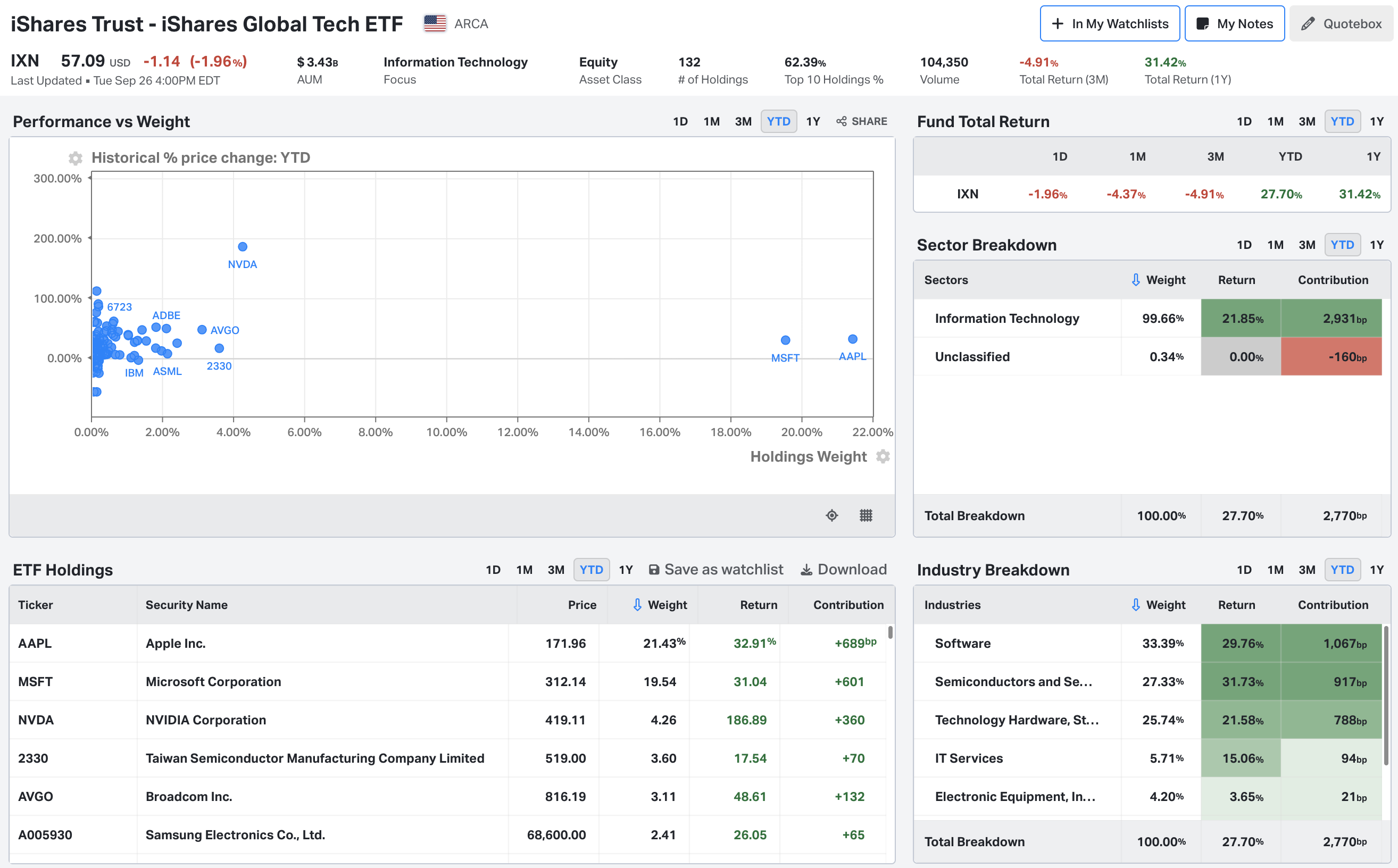Image resolution: width=1398 pixels, height=868 pixels.
Task: Select YTD in Industry Breakdown
Action: click(x=1342, y=570)
